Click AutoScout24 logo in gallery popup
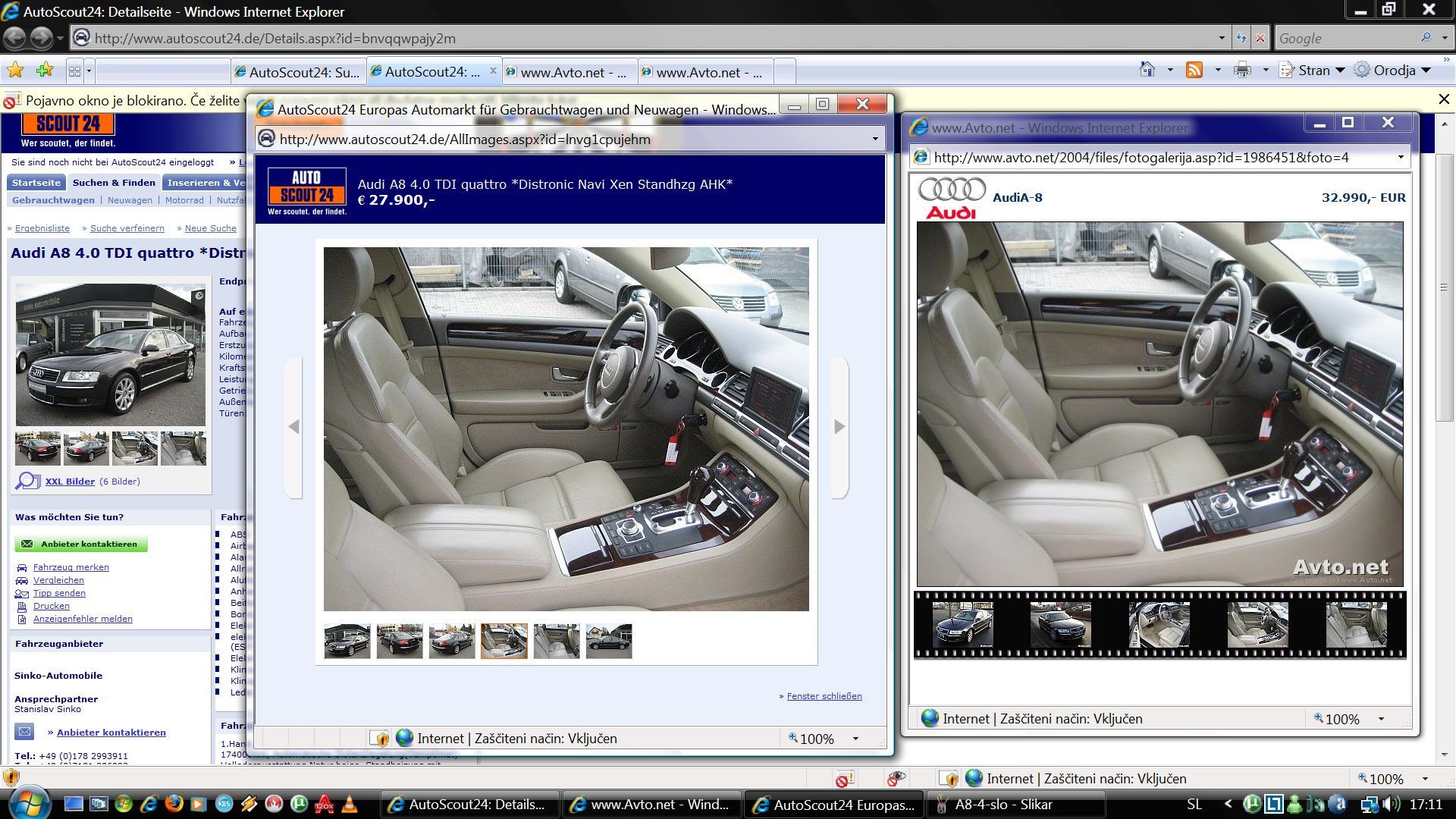The image size is (1456, 819). (x=307, y=191)
